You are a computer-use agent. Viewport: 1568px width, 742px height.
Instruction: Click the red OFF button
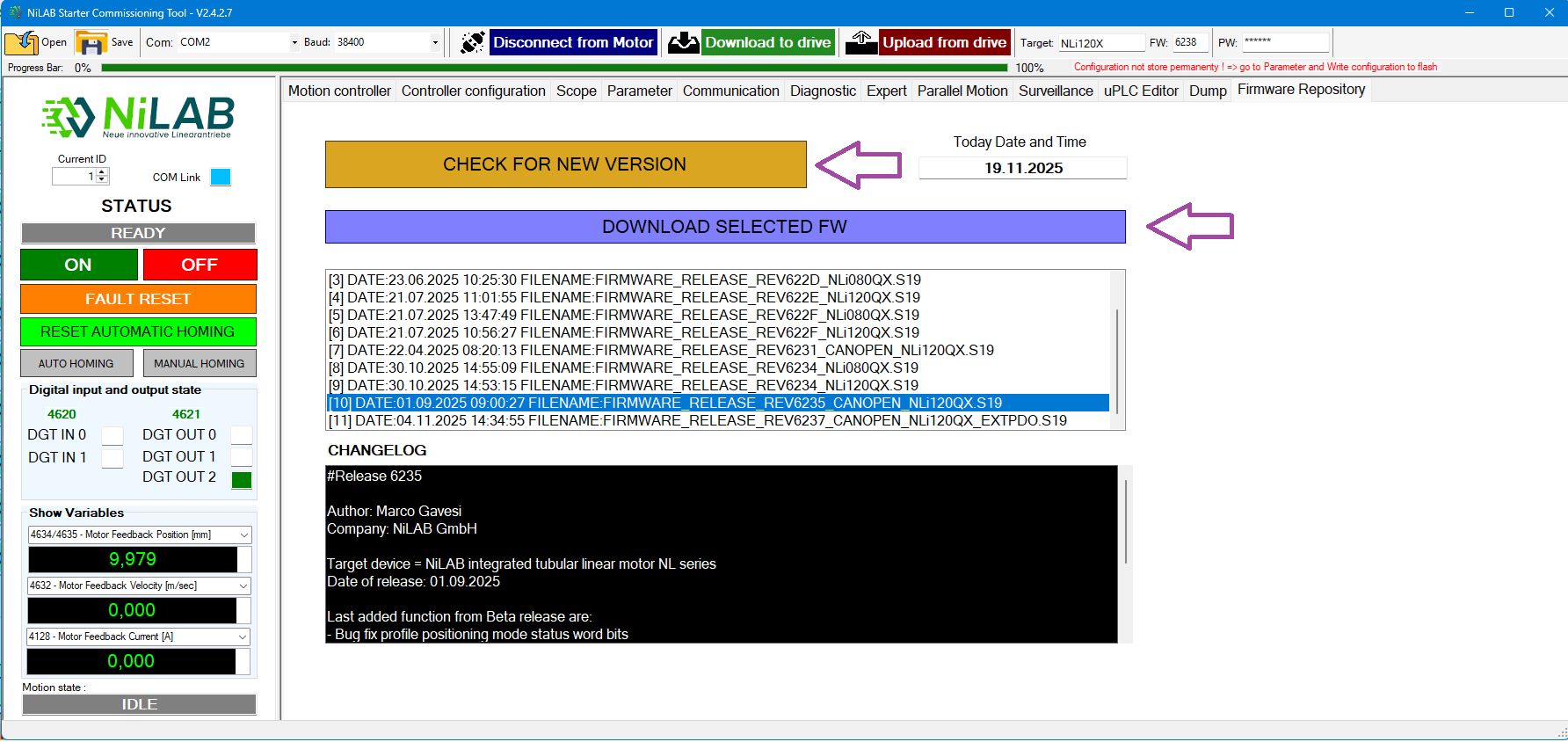[x=200, y=265]
